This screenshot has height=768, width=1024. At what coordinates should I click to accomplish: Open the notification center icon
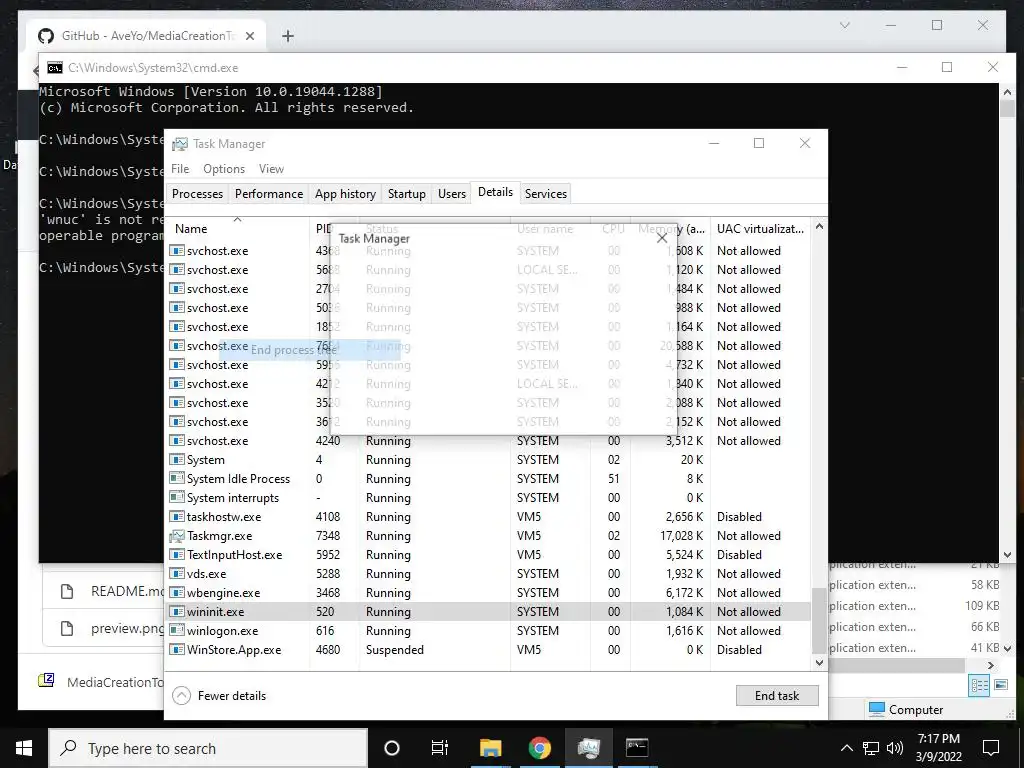(991, 748)
